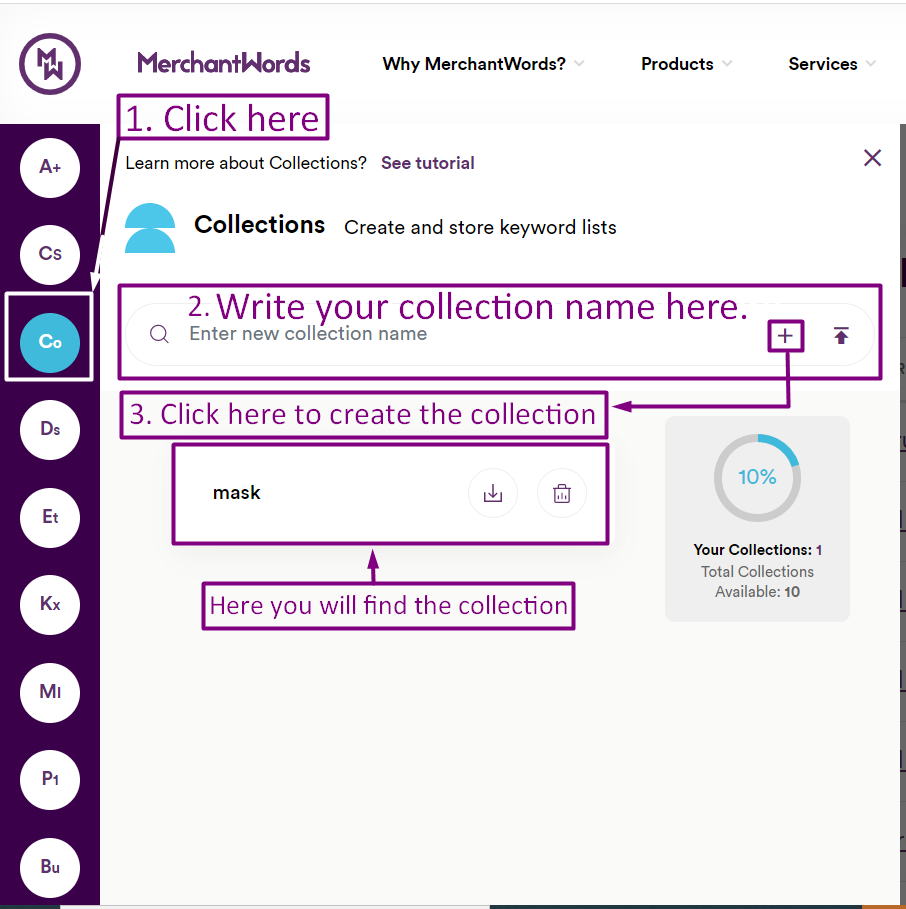
Task: Open the mask collection row
Action: click(391, 494)
